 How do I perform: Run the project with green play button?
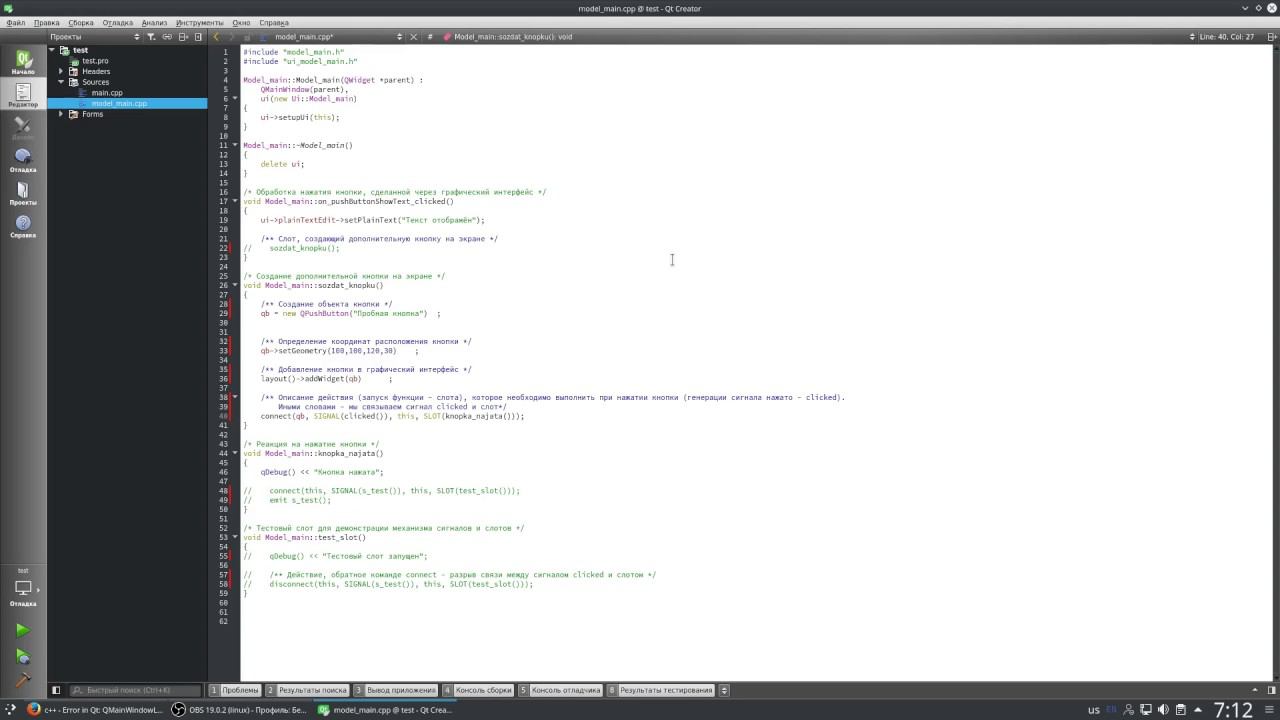pos(23,630)
